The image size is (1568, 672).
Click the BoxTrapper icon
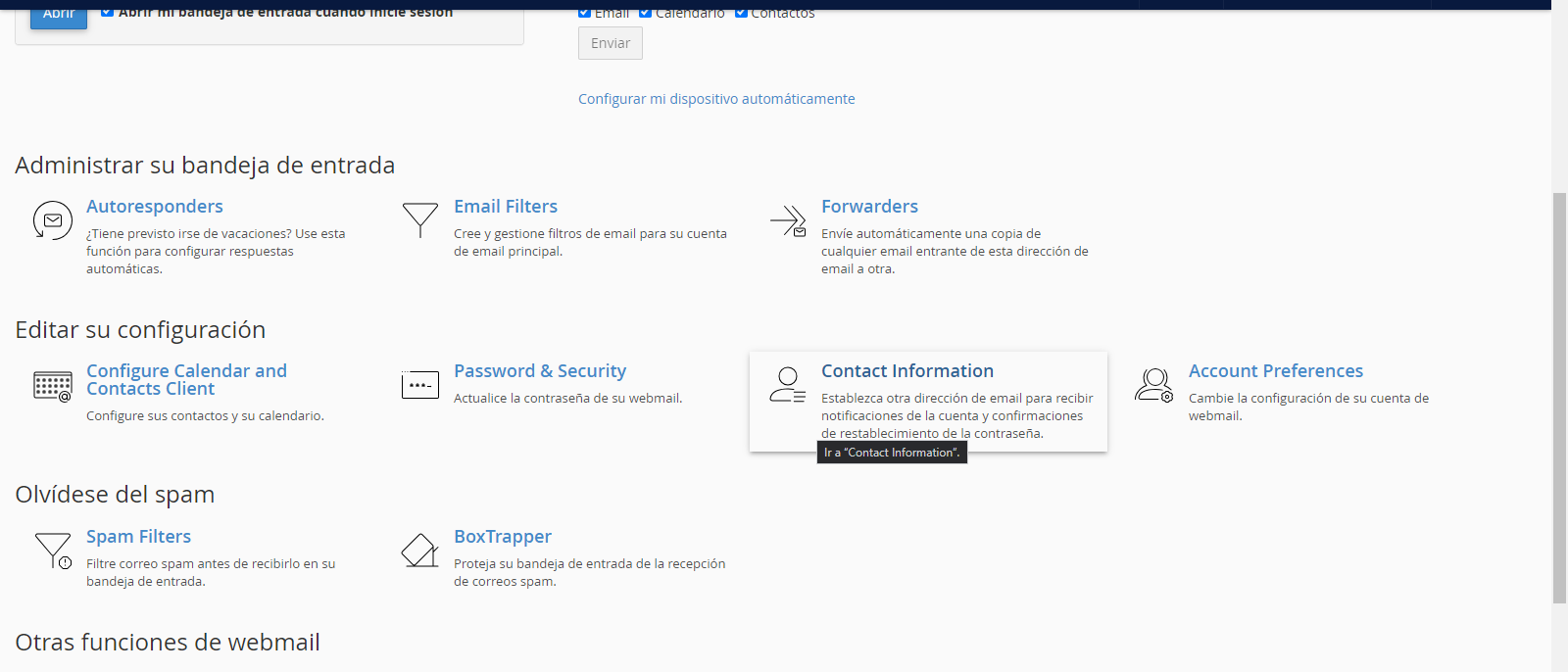pyautogui.click(x=420, y=551)
